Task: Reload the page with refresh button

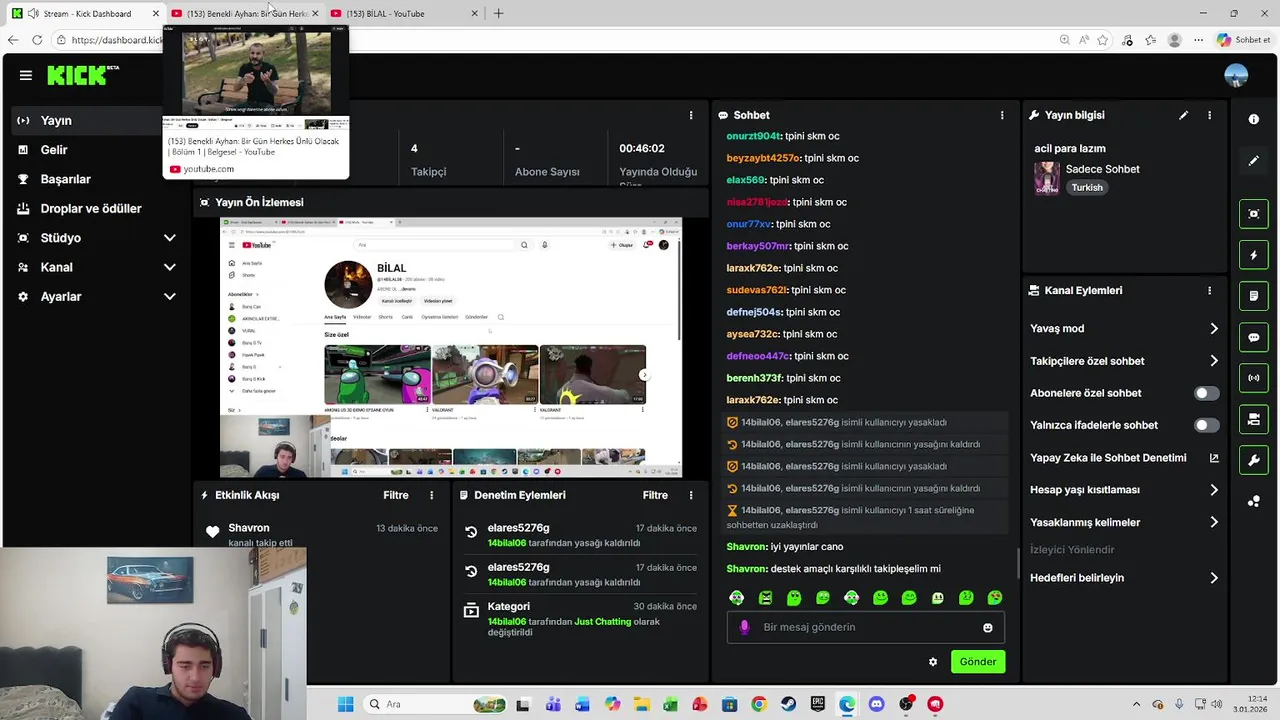Action: 37,40
